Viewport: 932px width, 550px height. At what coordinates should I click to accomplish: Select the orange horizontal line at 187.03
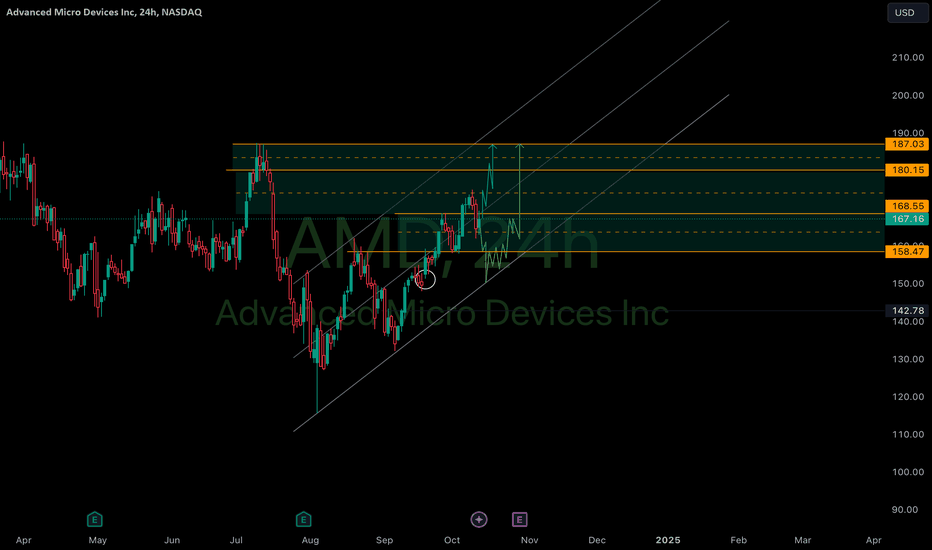pyautogui.click(x=558, y=144)
